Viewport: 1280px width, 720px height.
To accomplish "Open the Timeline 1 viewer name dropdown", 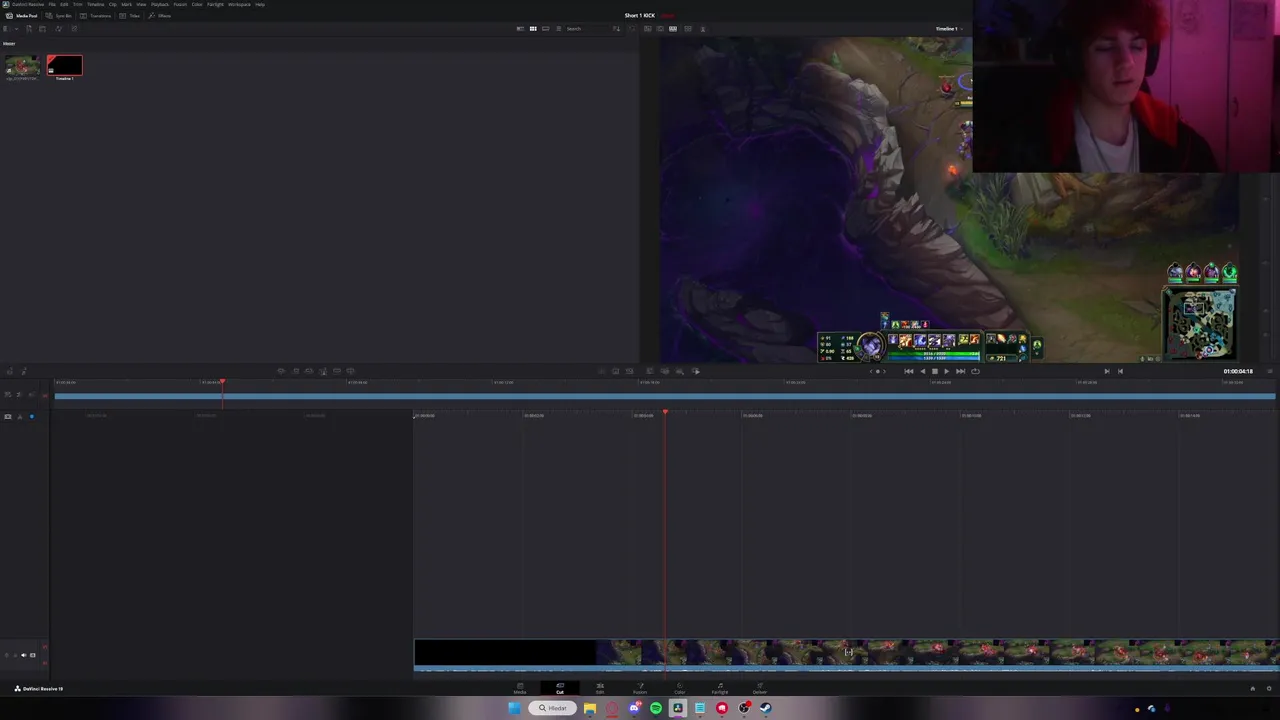I will click(x=948, y=28).
